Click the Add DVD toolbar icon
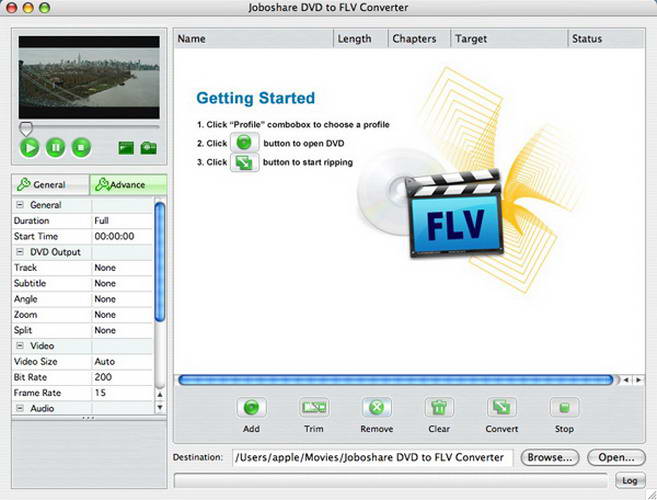Viewport: 657px width, 500px height. click(x=251, y=407)
